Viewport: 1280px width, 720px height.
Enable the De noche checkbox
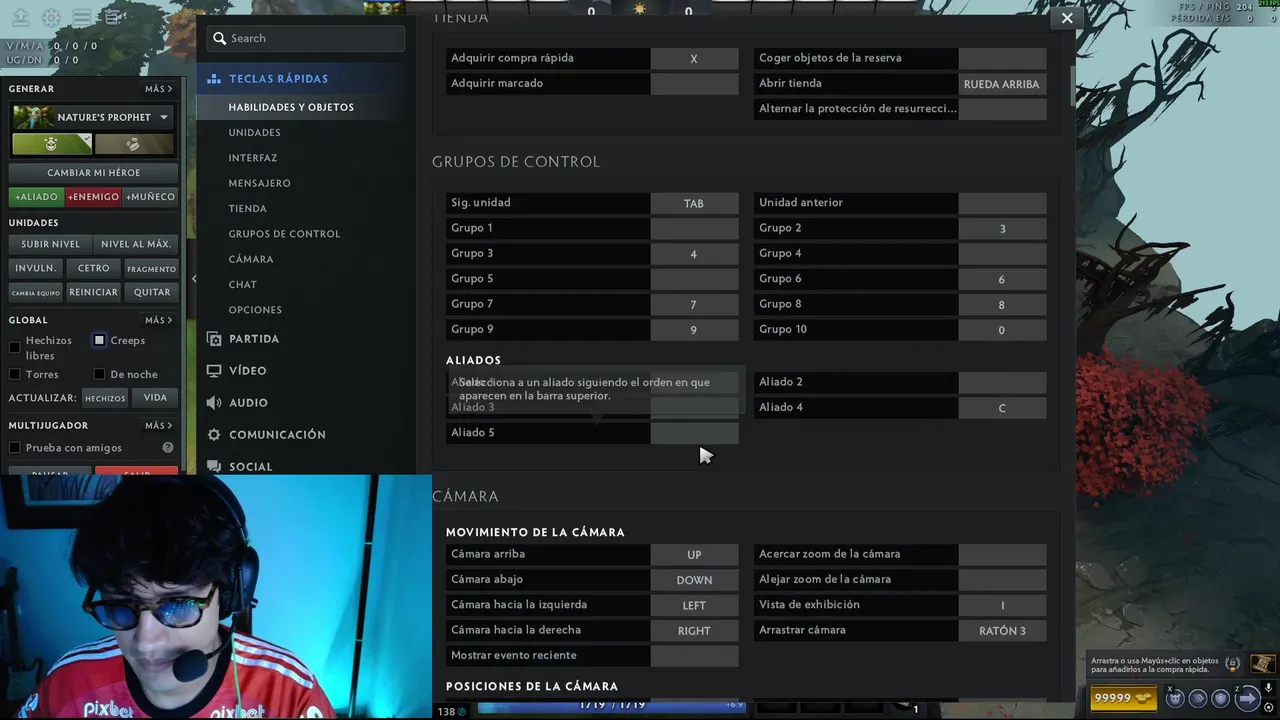(99, 374)
